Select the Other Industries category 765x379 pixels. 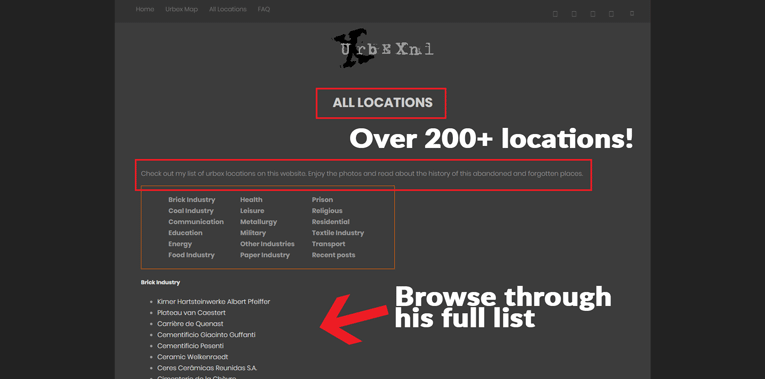[x=267, y=244]
